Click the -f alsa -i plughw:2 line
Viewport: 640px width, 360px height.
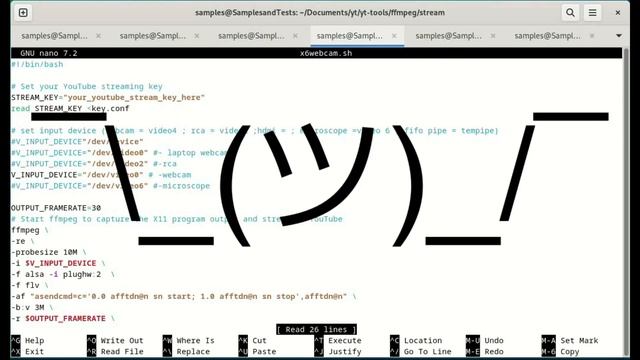pyautogui.click(x=62, y=274)
